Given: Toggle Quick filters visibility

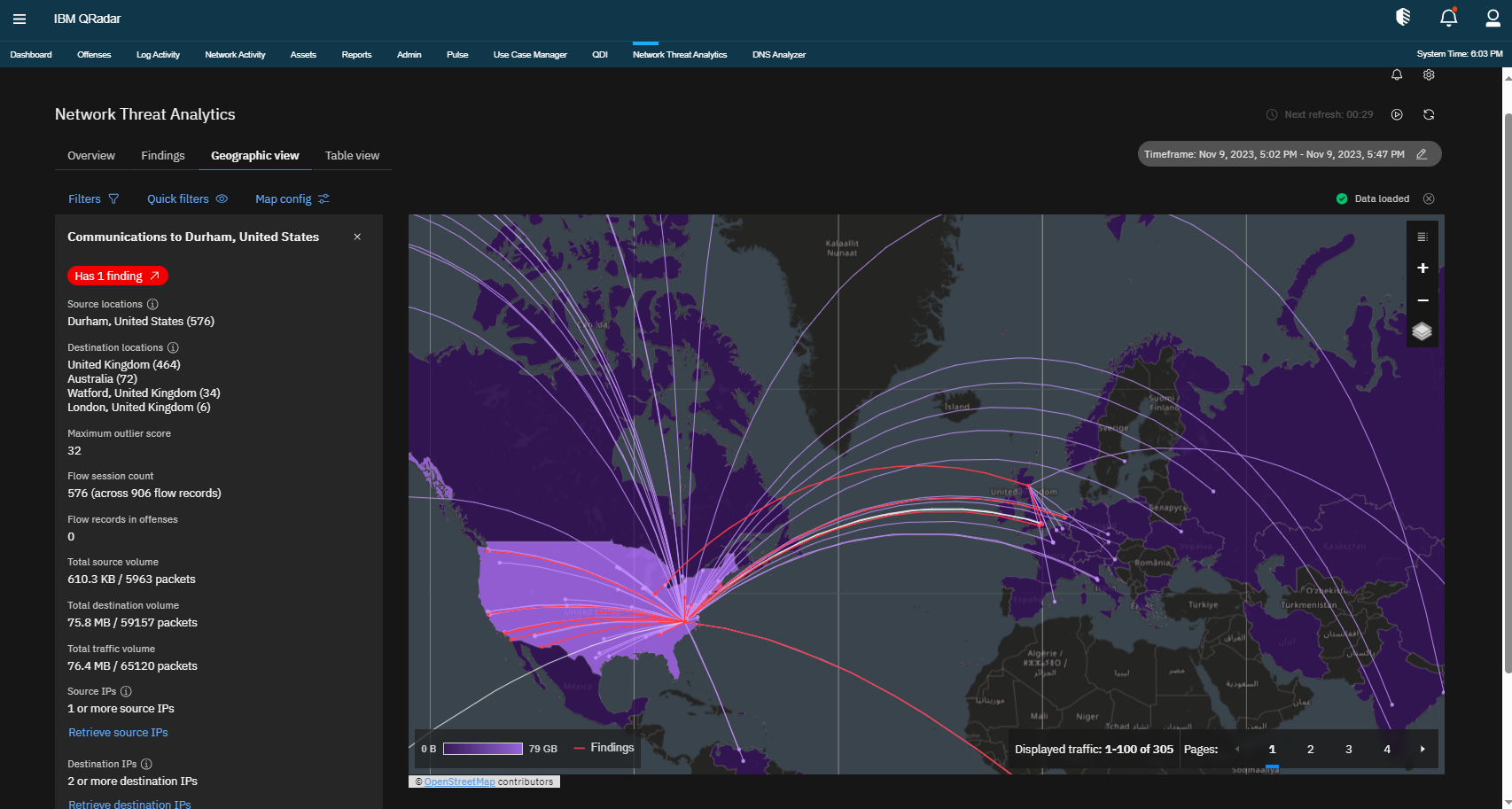Looking at the screenshot, I should [187, 199].
